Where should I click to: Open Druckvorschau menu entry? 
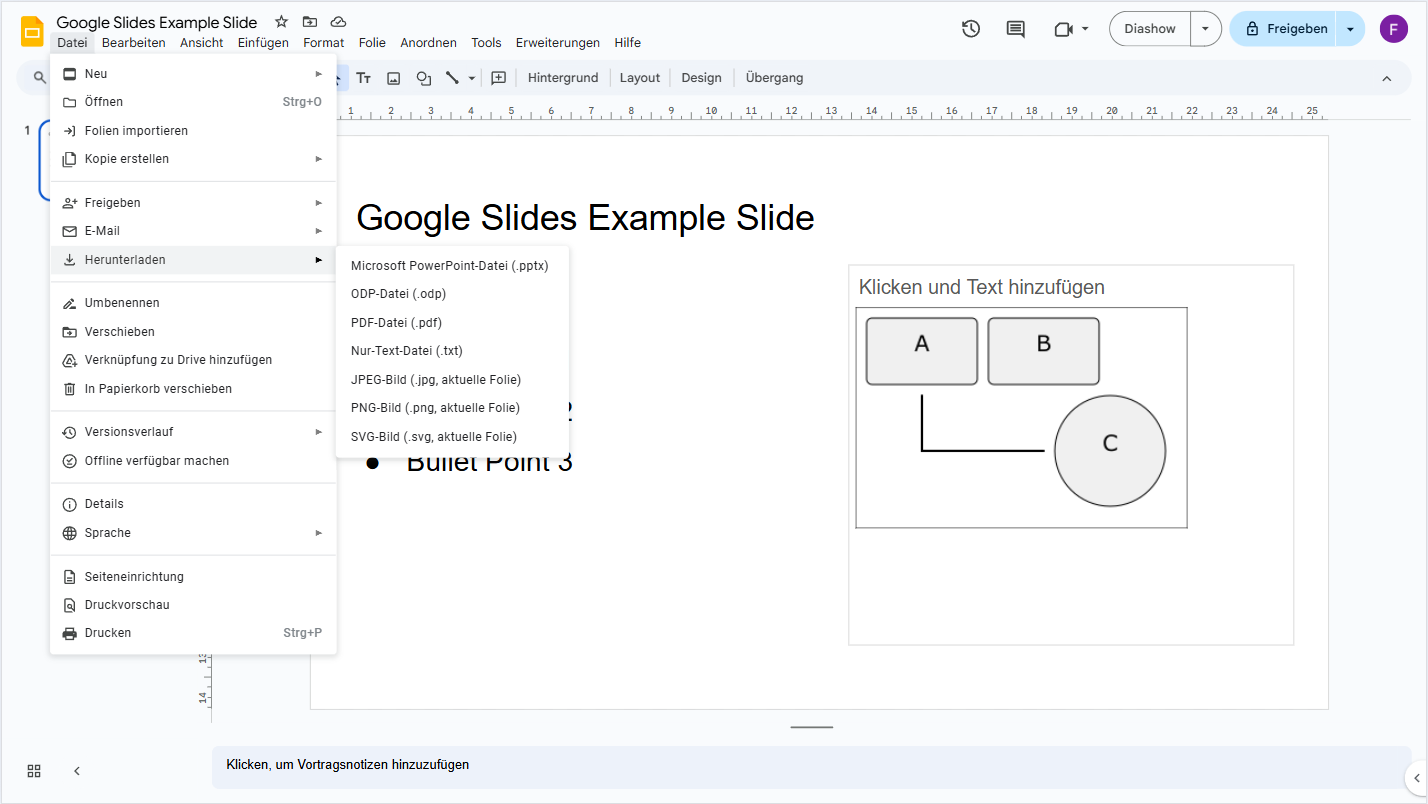[193, 605]
